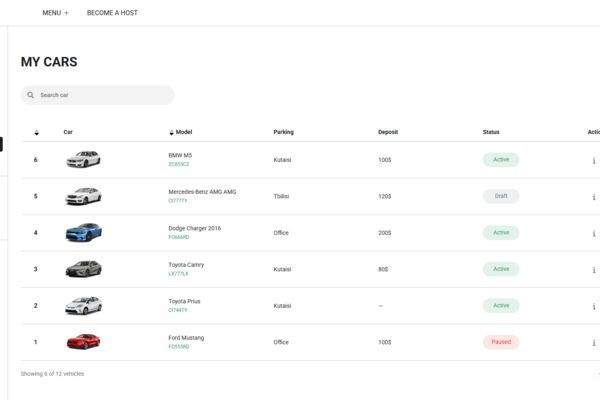Click the plate number under Toyota Prius
Viewport: 600px width, 400px height.
[178, 310]
